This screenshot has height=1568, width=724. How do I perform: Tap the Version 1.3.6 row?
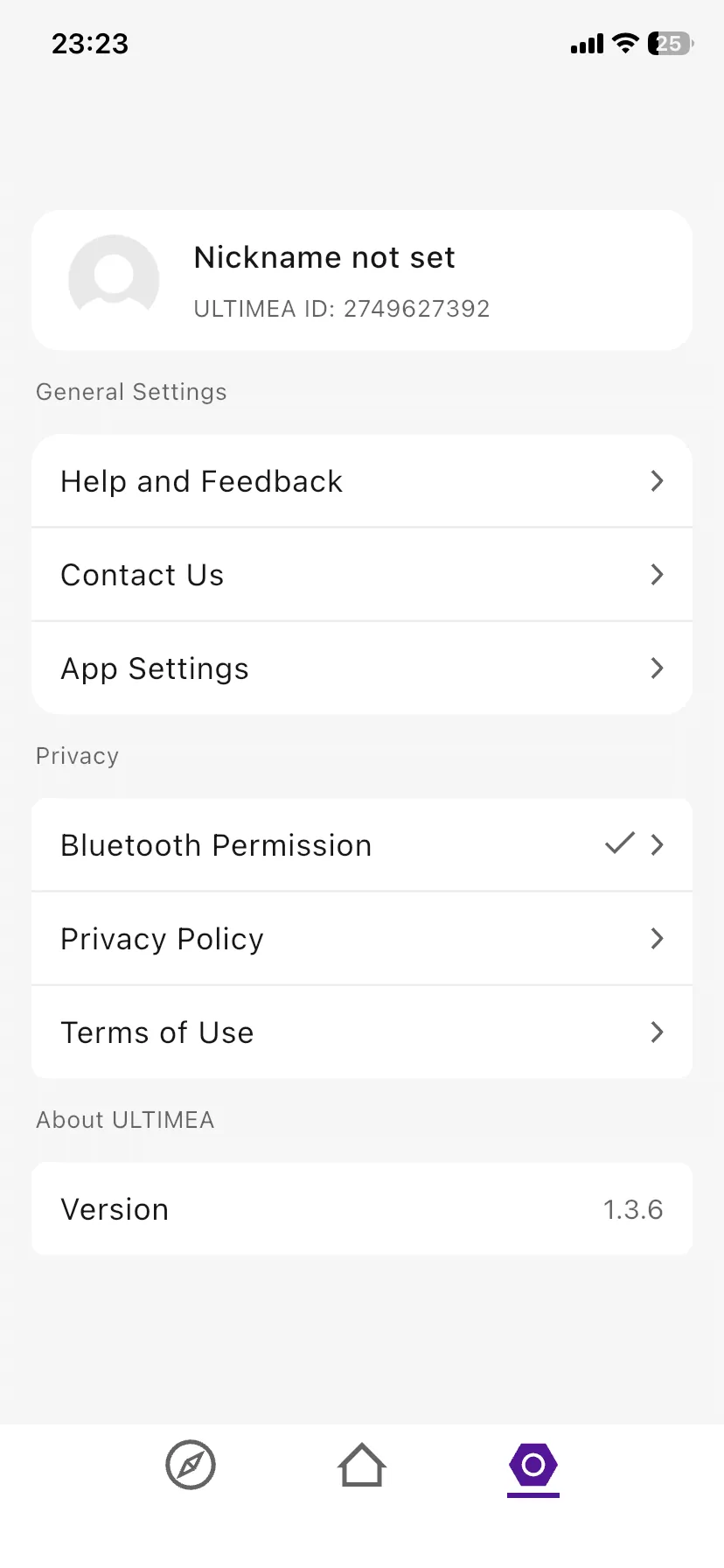(362, 1209)
